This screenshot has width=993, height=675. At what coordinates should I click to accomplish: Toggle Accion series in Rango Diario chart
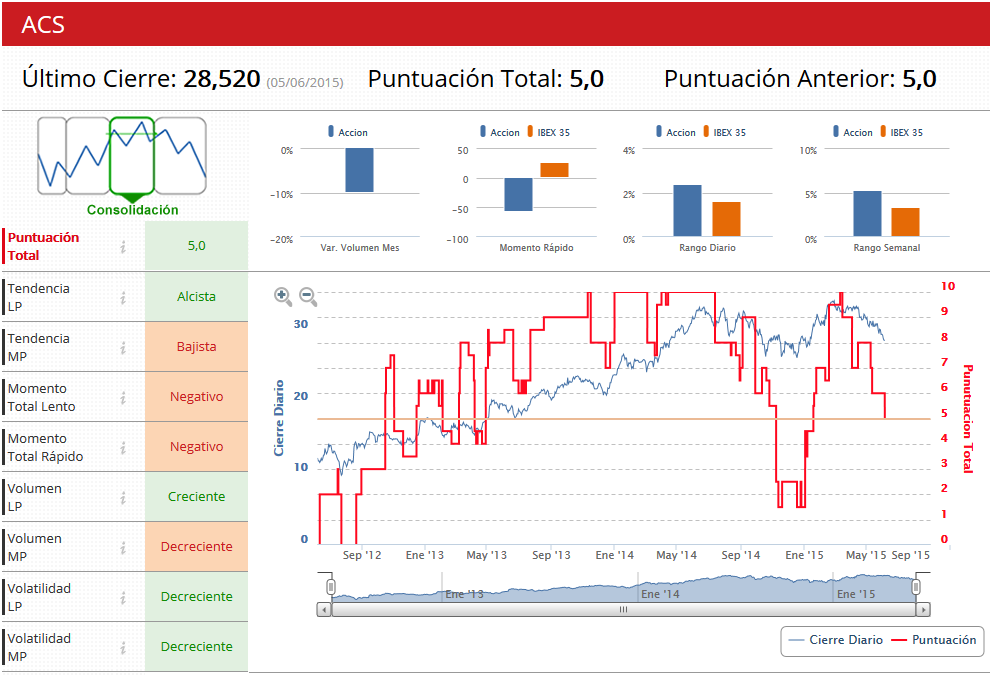click(676, 132)
